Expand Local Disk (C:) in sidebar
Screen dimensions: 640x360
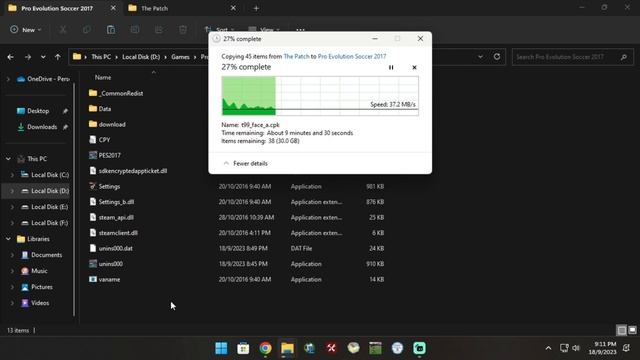[x=12, y=175]
